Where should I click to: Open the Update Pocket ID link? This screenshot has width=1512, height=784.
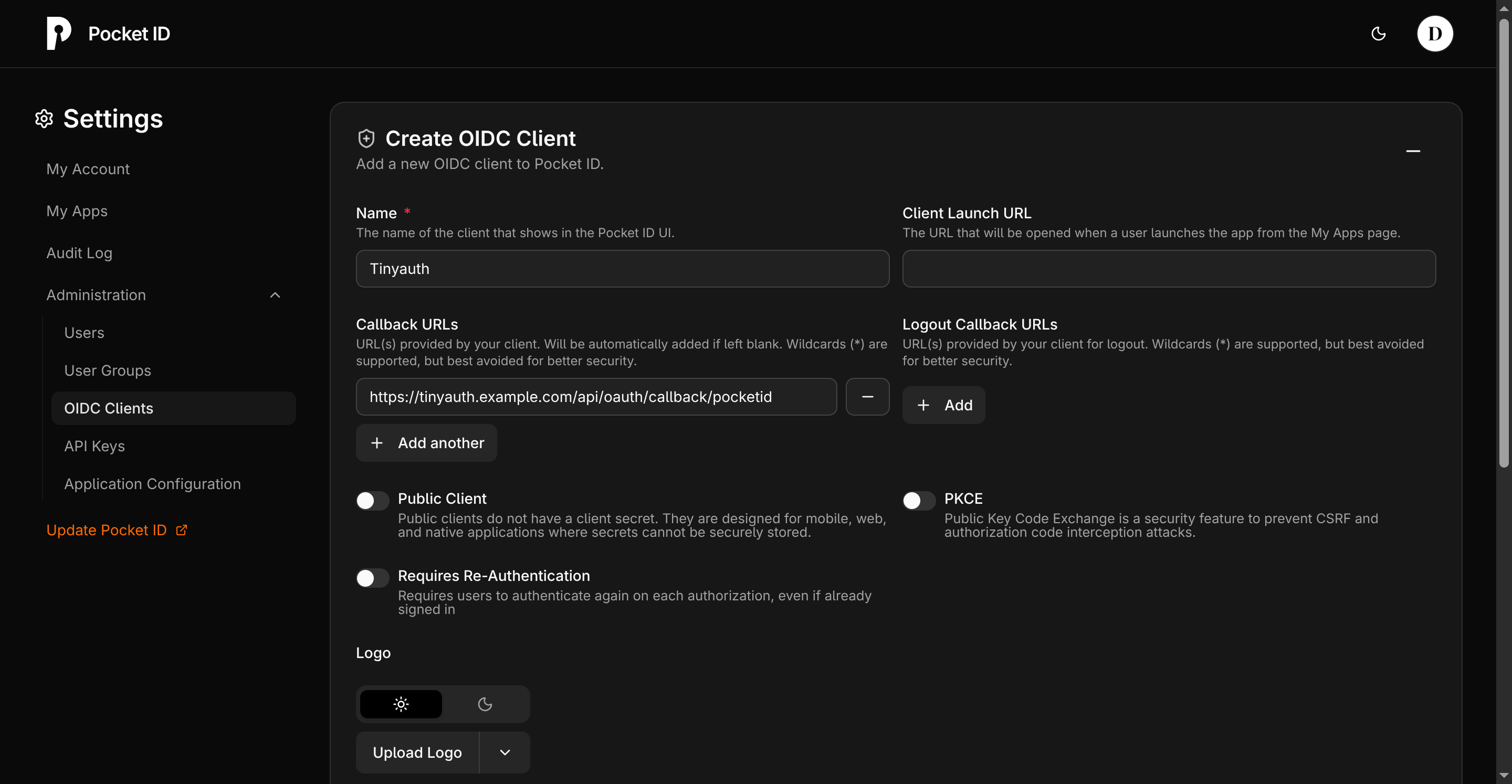tap(106, 530)
